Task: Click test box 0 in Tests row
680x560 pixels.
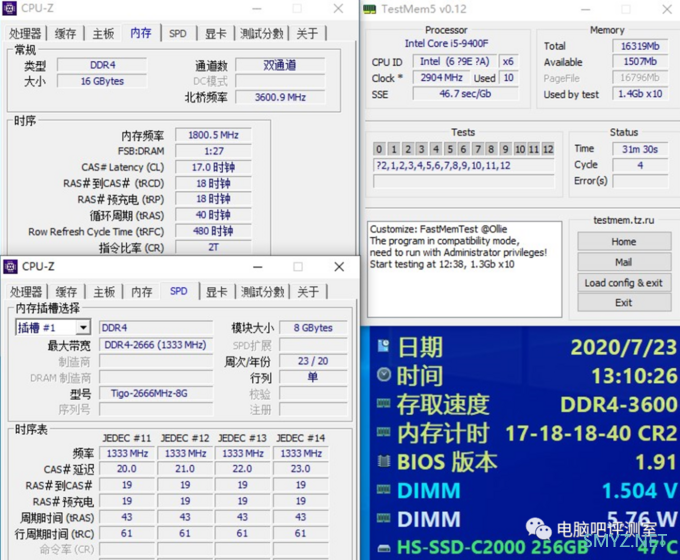Action: coord(379,149)
